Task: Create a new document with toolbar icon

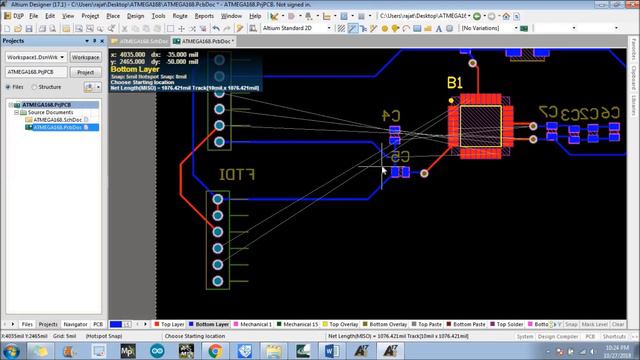Action: (7, 29)
